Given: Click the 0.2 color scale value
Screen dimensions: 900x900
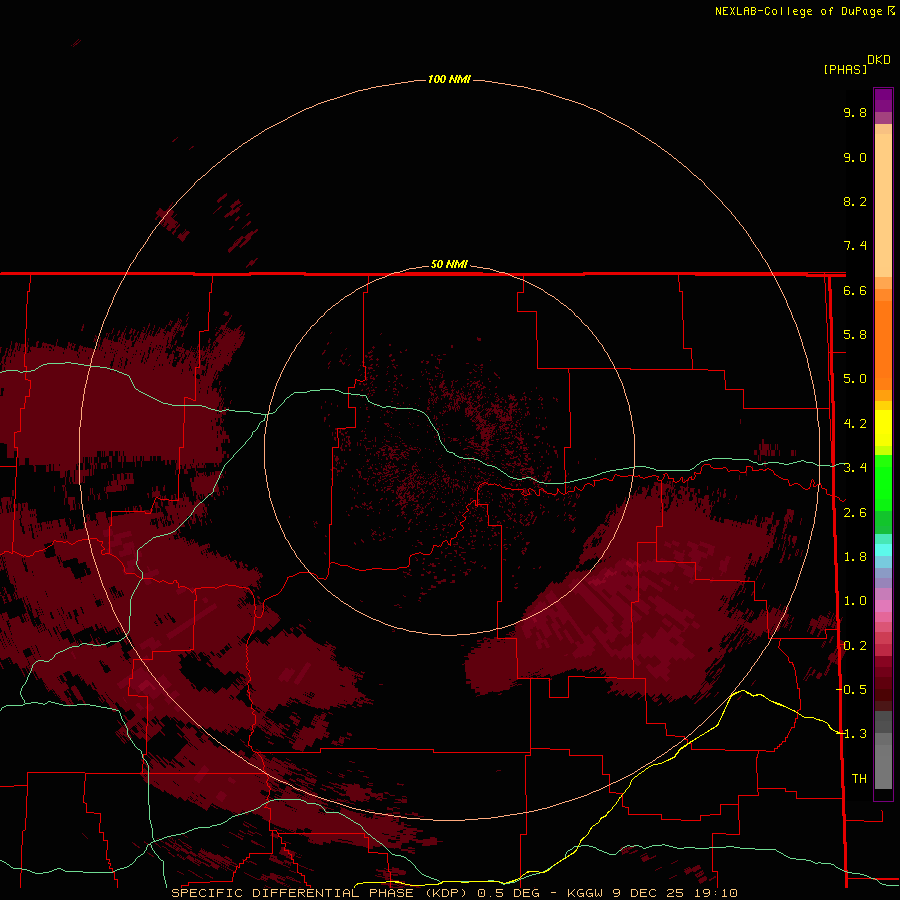Looking at the screenshot, I should pos(855,646).
